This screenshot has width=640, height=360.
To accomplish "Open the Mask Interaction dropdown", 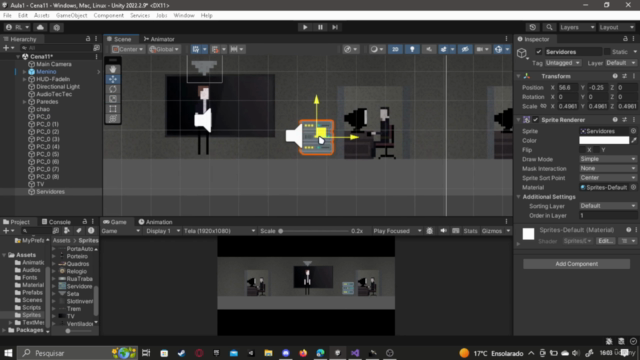I will (608, 169).
